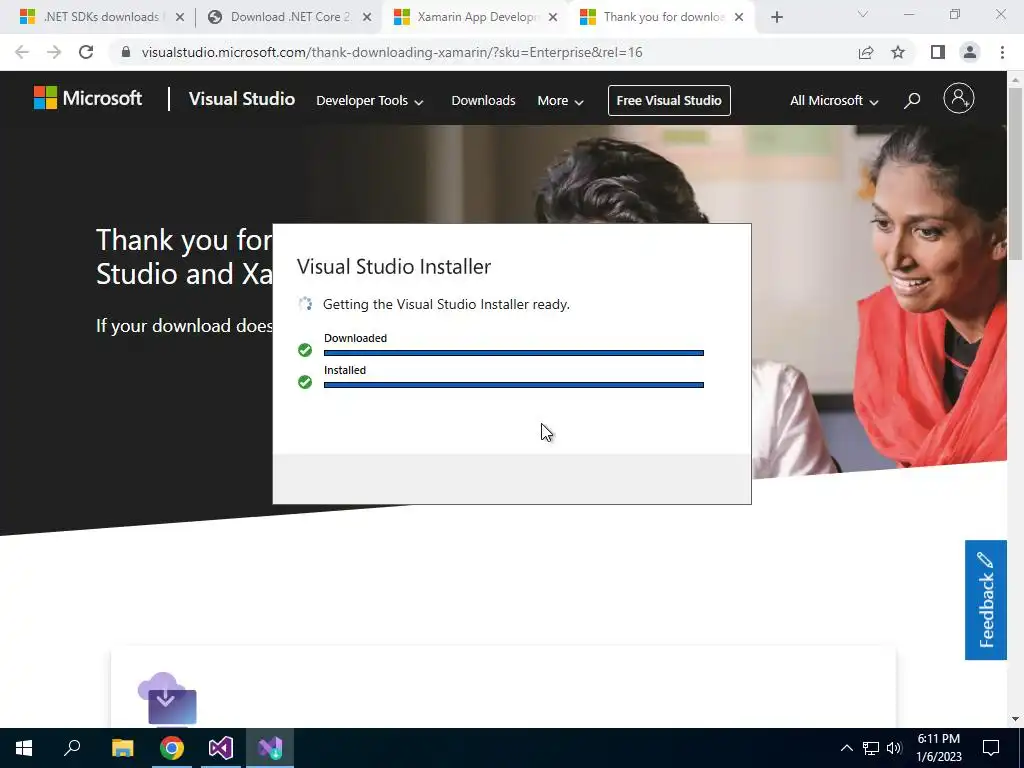
Task: Open the volume tray icon
Action: [x=894, y=748]
